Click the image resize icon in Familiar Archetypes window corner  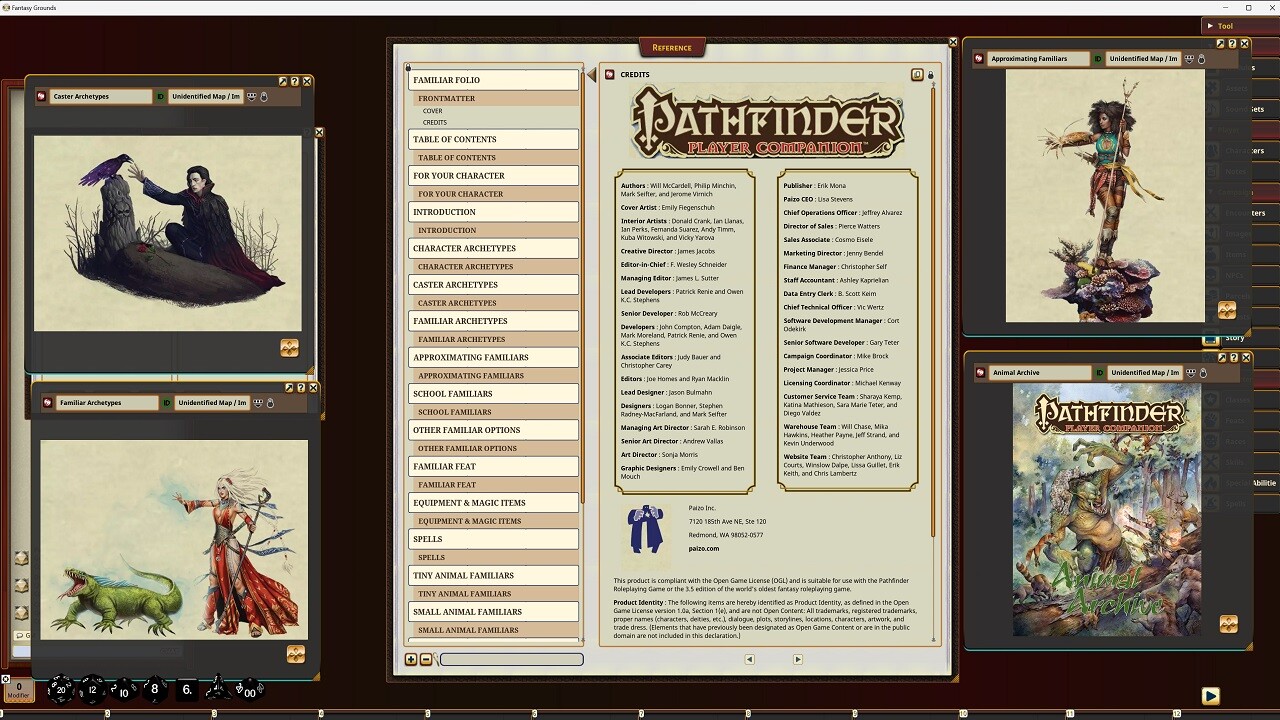296,654
